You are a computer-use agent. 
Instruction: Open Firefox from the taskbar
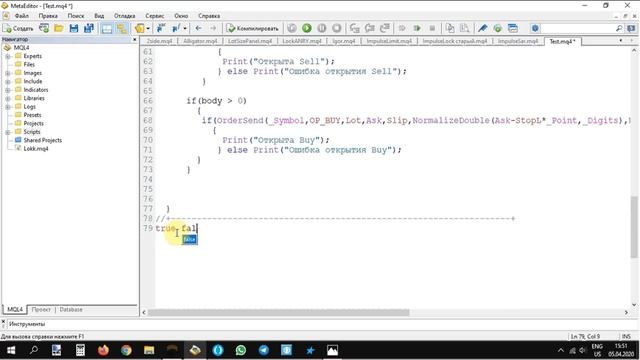click(103, 350)
